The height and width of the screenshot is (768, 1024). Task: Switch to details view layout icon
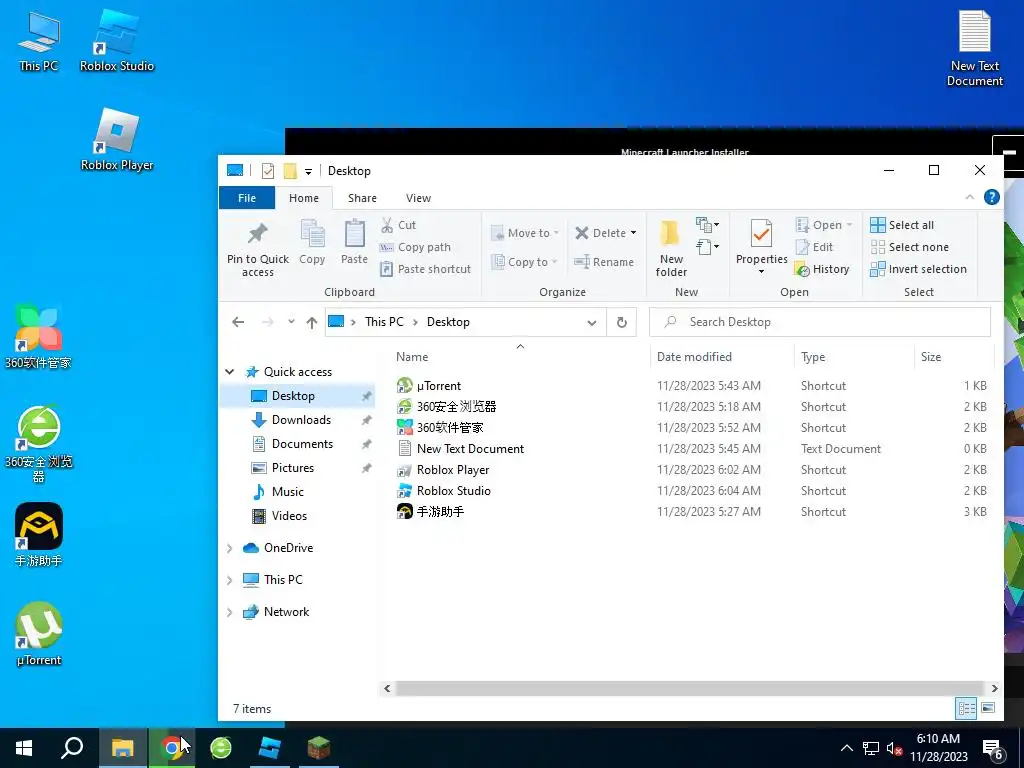(966, 708)
